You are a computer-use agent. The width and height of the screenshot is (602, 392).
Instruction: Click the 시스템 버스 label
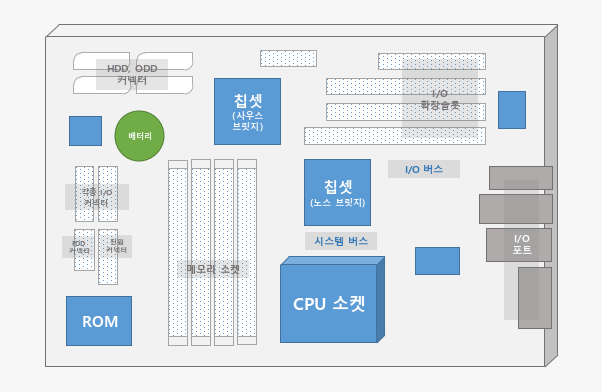341,241
